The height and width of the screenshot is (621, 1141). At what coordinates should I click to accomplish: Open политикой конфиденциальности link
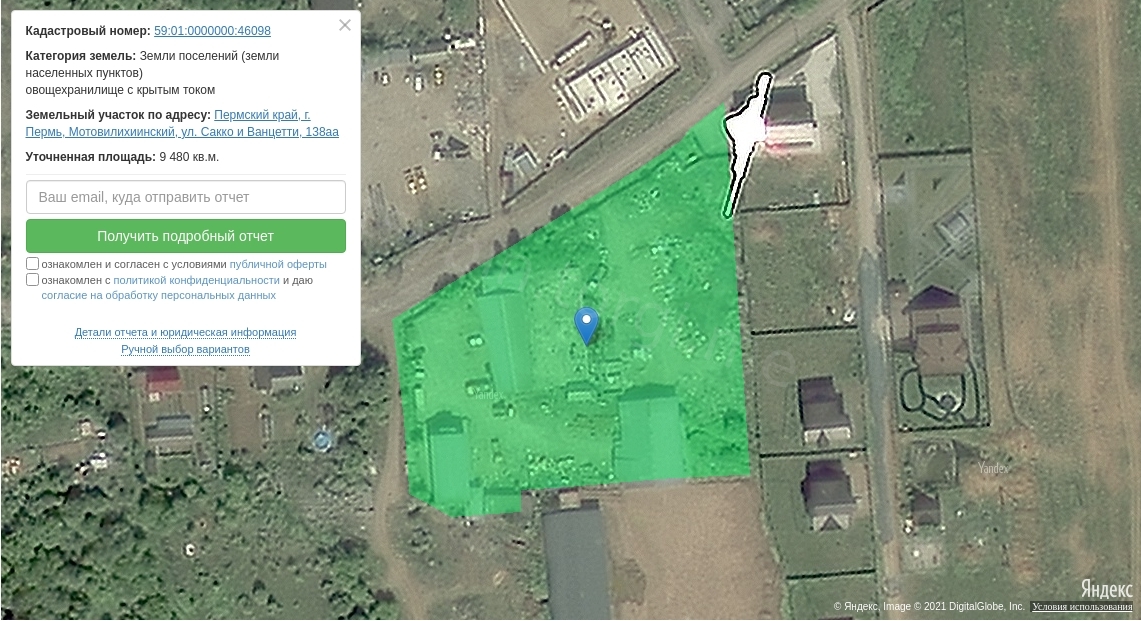(x=196, y=280)
